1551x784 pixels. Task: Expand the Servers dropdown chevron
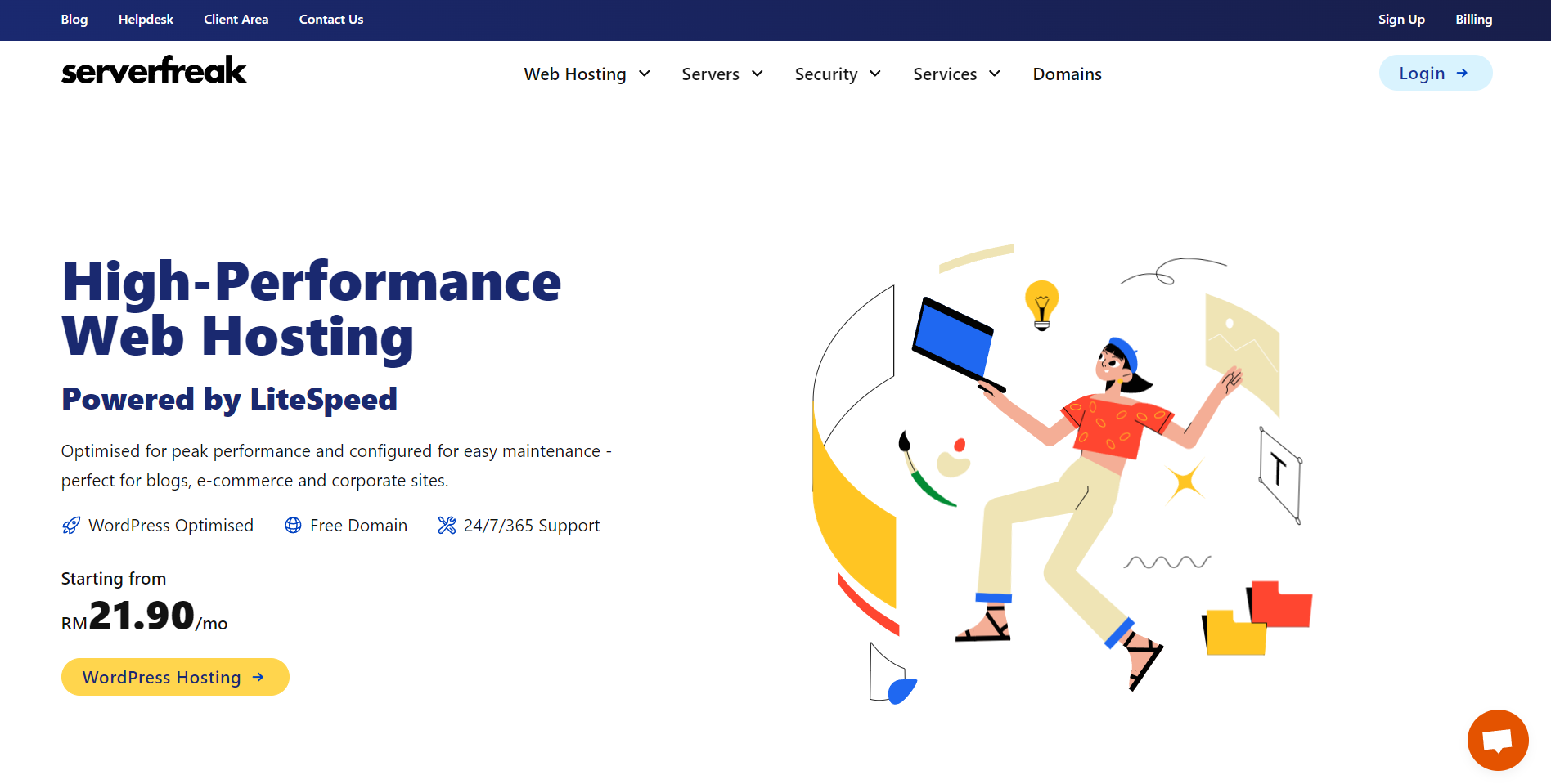click(x=758, y=74)
